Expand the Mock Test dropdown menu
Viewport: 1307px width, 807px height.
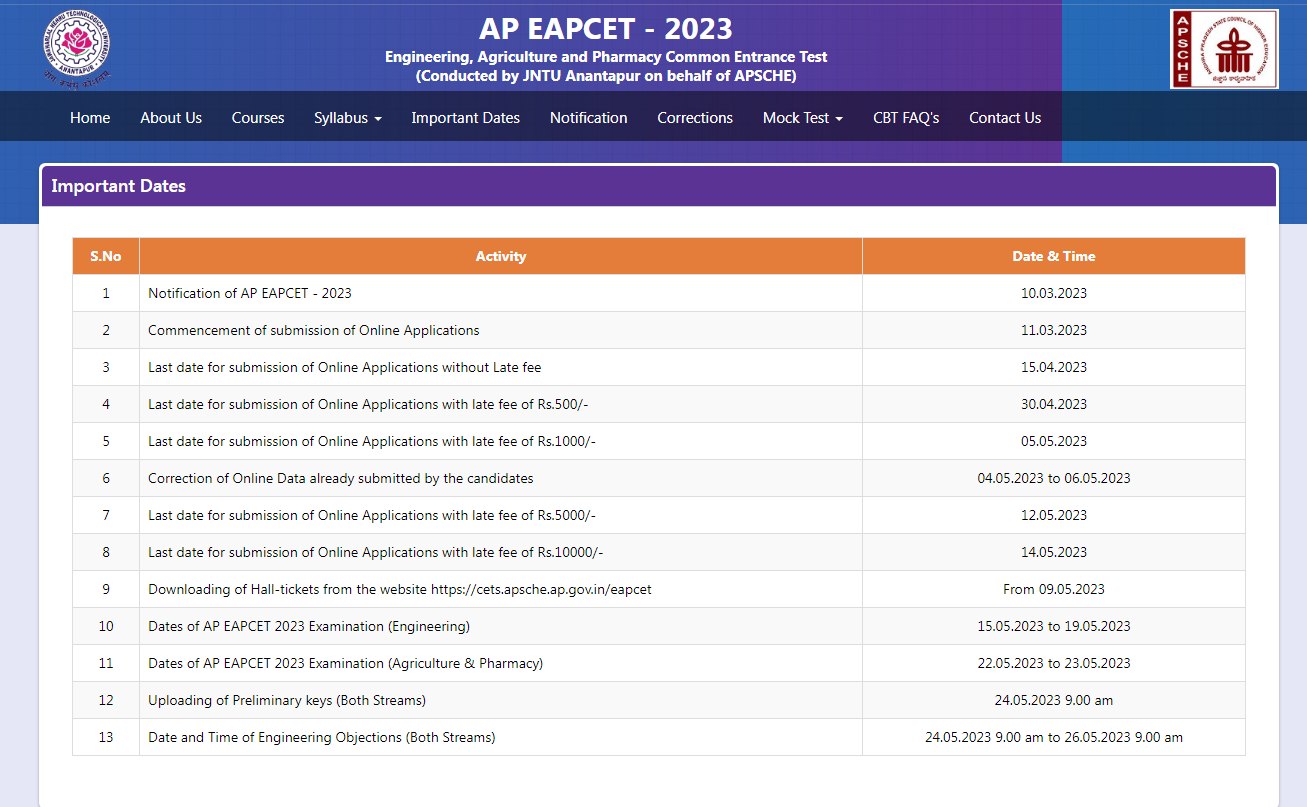point(803,117)
